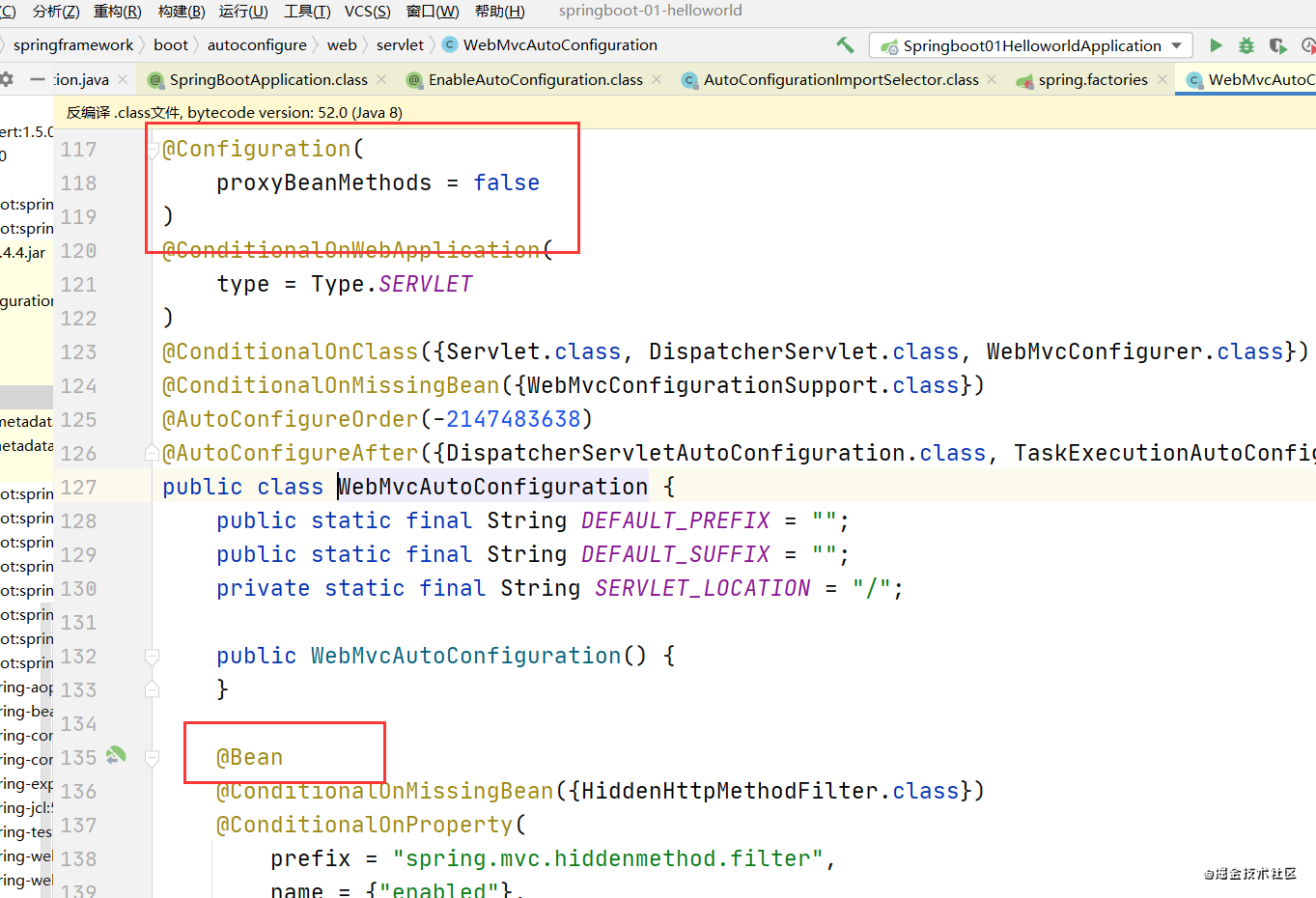Click the web breadcrumb
The width and height of the screenshot is (1316, 898).
(342, 44)
